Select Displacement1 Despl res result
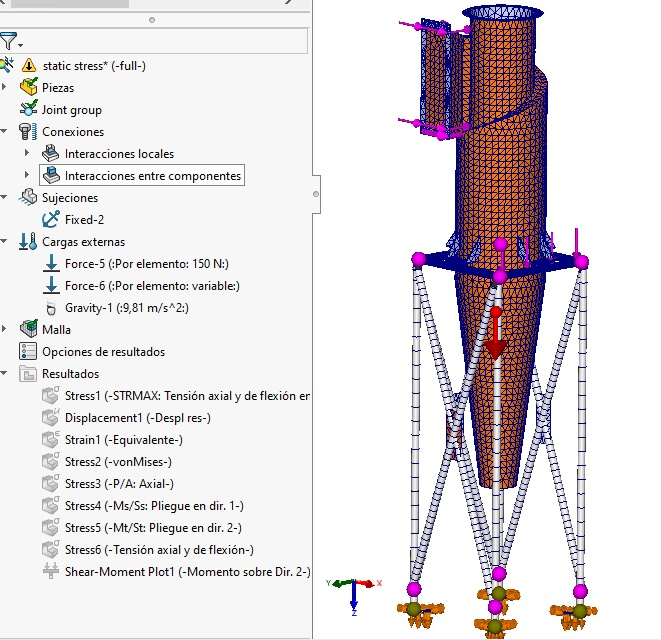This screenshot has width=661, height=640. (x=137, y=418)
